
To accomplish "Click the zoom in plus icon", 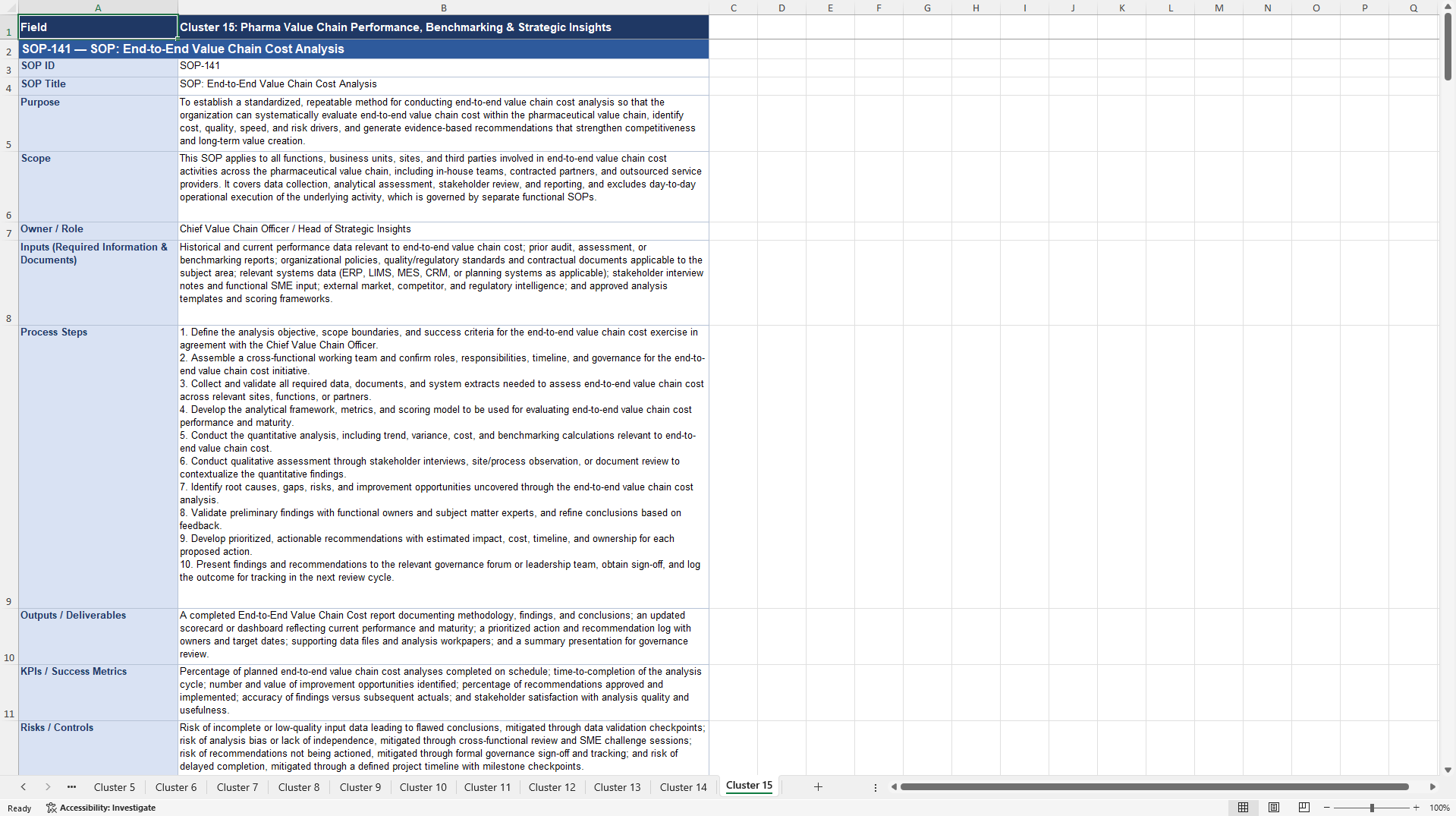I will click(x=1417, y=808).
